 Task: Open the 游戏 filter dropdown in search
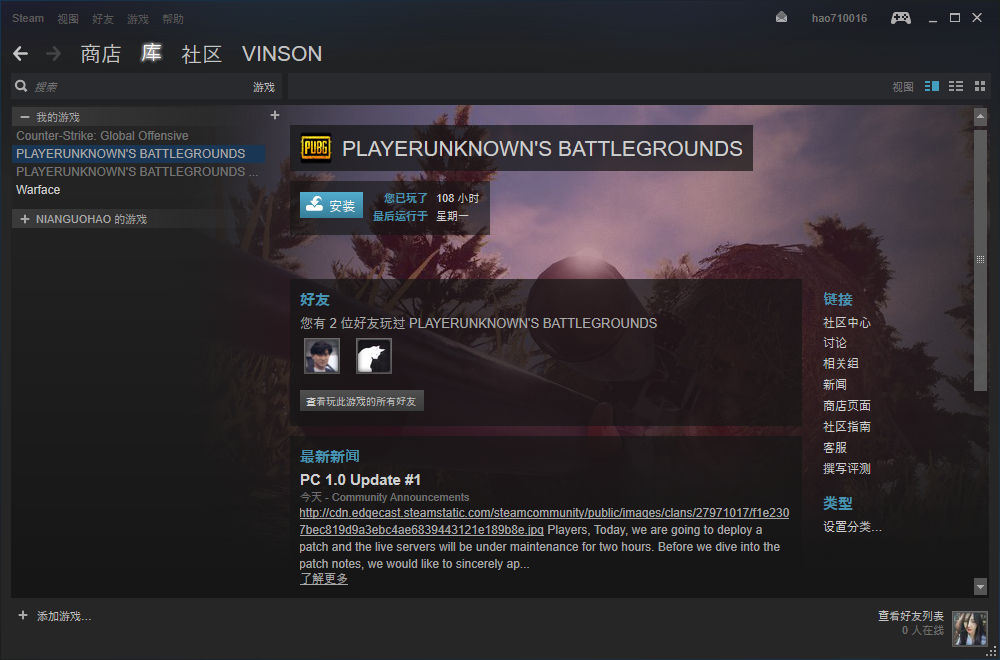263,87
